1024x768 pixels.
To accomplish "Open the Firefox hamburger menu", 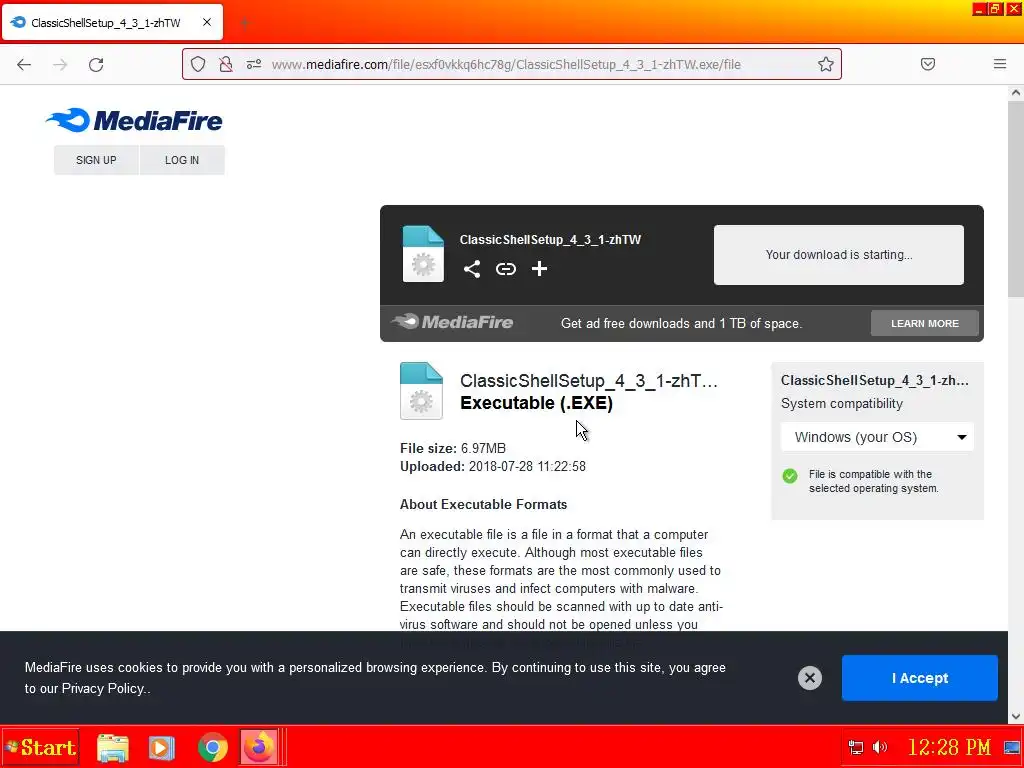I will click(x=999, y=64).
